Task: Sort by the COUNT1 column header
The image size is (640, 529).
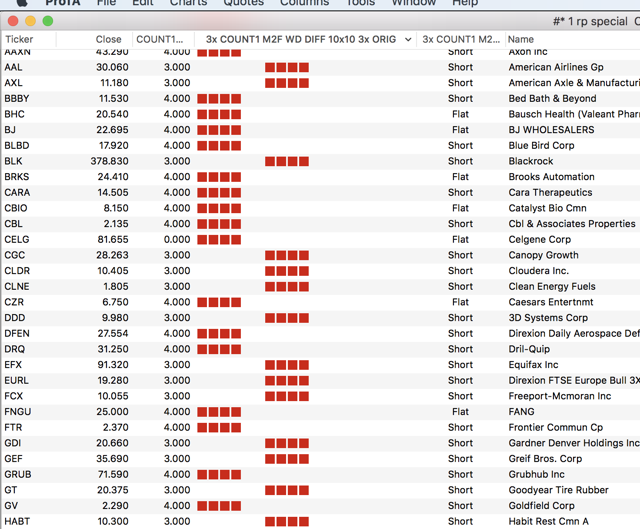Action: [163, 39]
